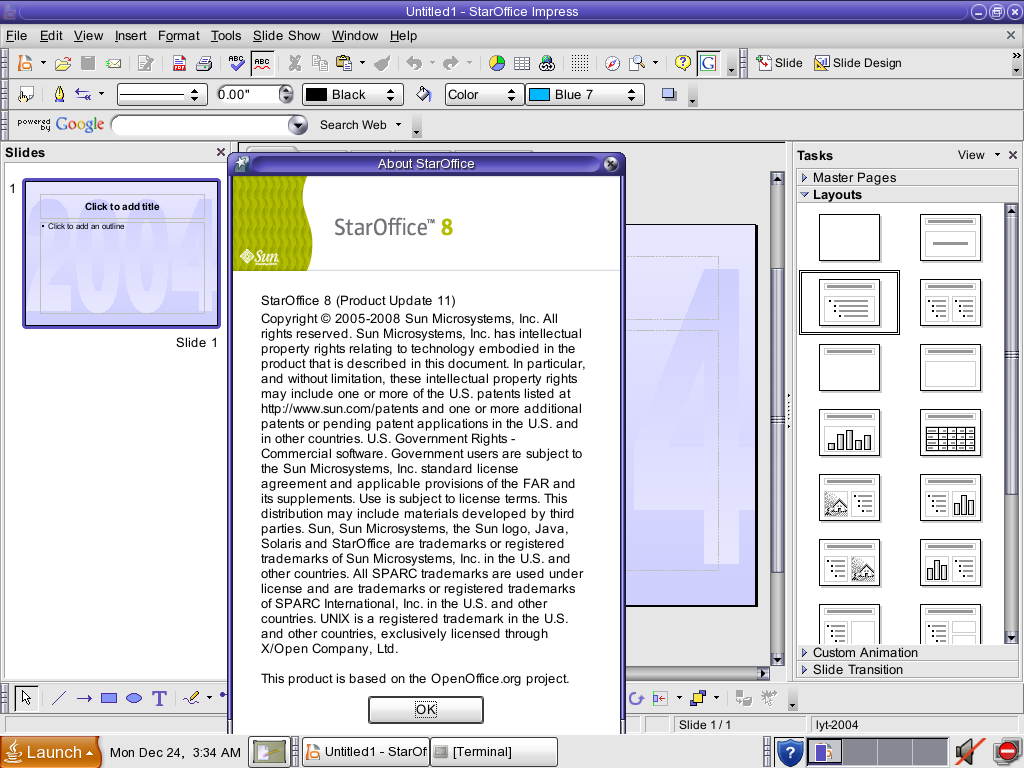Open the Launch menu in taskbar
This screenshot has width=1024, height=768.
[51, 752]
